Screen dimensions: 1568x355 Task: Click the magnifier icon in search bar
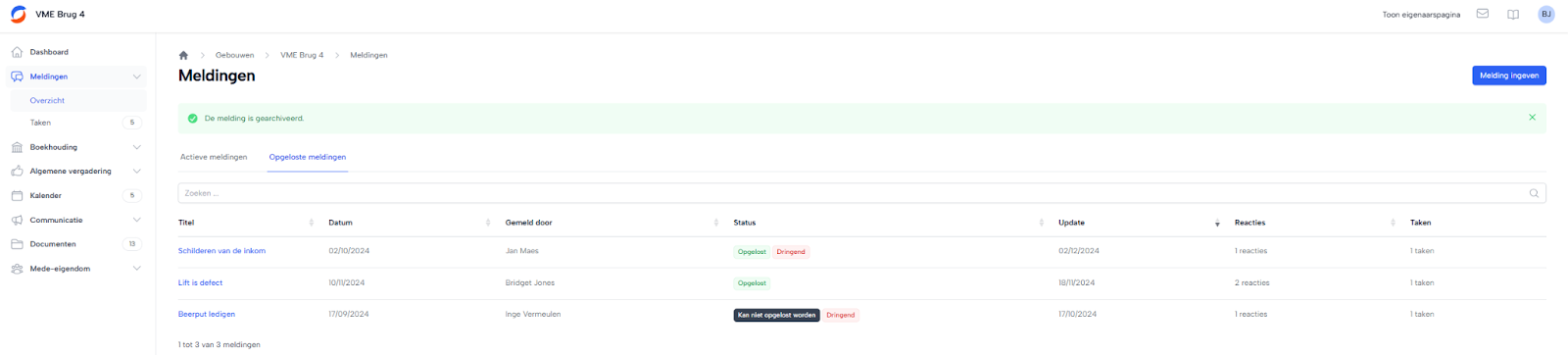(1535, 193)
